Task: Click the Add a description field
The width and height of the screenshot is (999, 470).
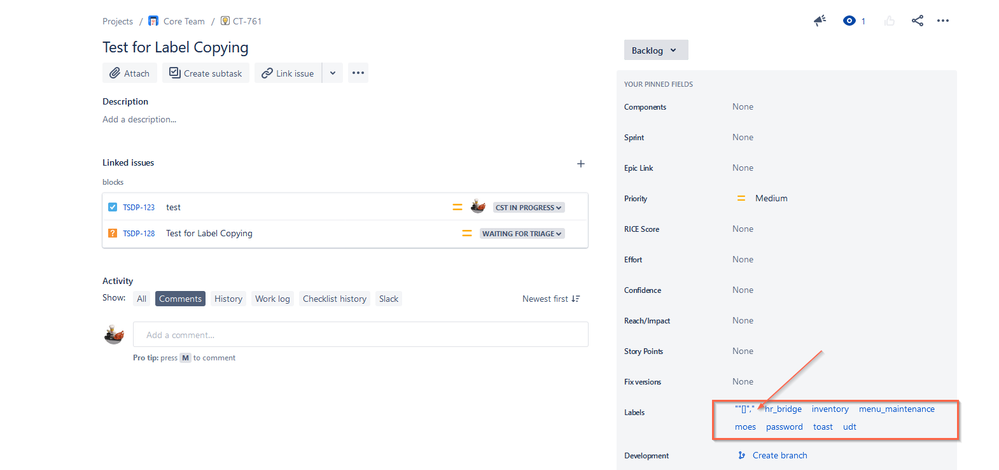Action: point(140,119)
